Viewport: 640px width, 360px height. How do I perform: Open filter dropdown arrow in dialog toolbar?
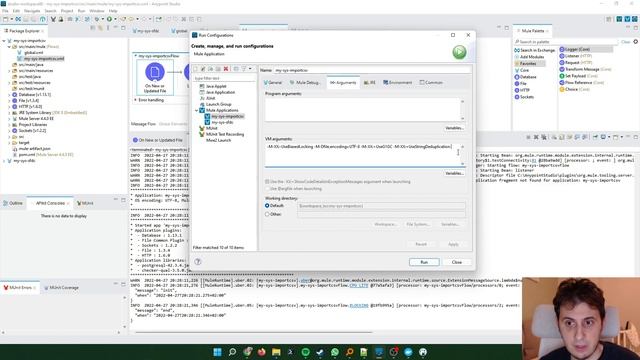click(x=250, y=69)
